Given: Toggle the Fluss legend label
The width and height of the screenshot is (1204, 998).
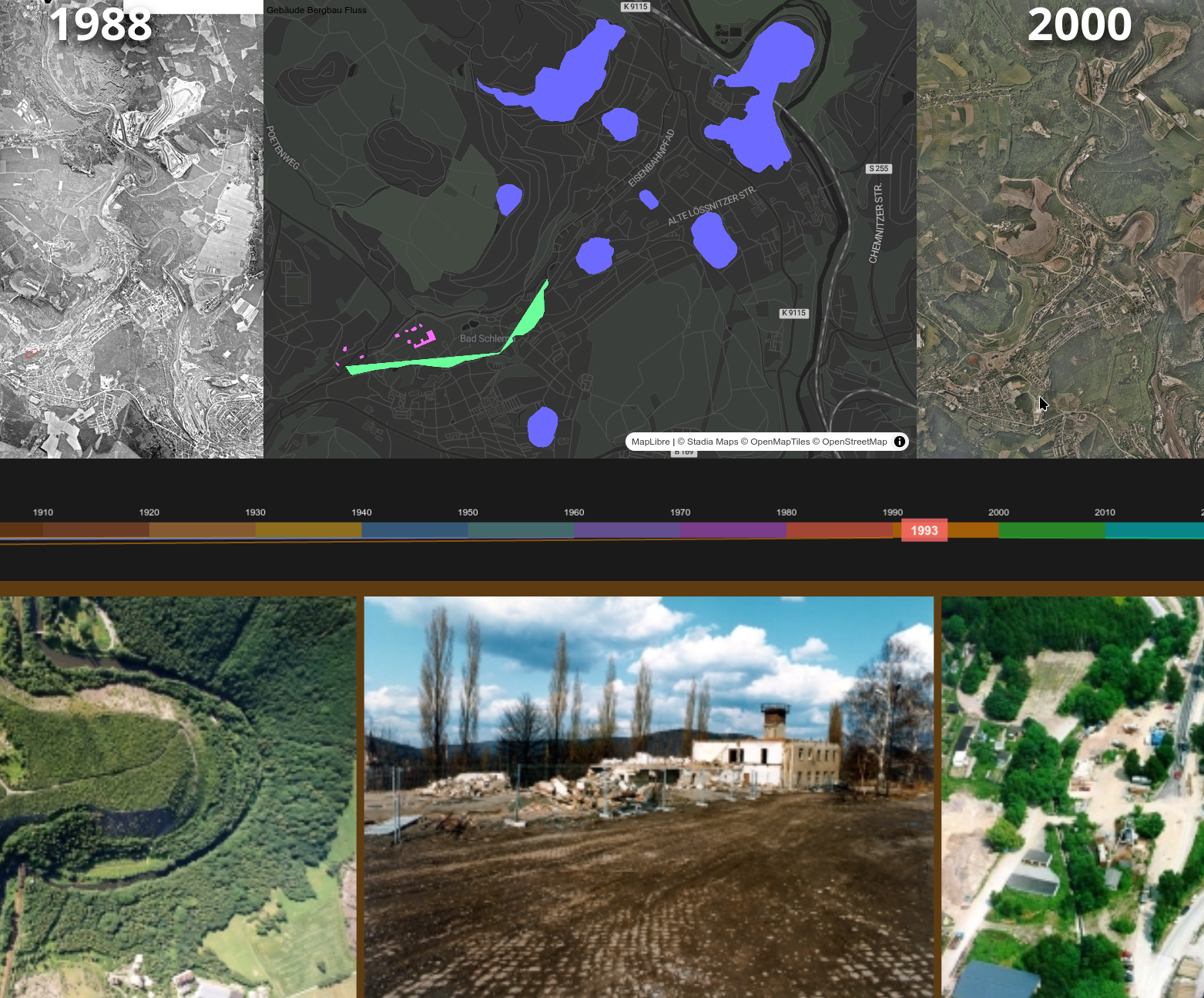Looking at the screenshot, I should (x=356, y=10).
